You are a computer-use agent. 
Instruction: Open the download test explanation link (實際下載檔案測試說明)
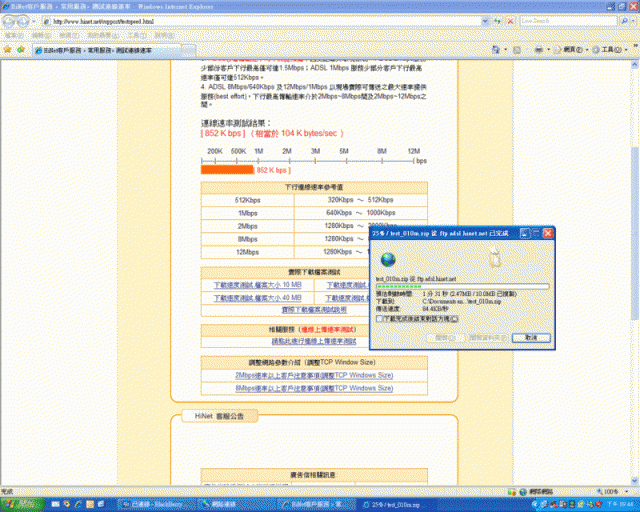coord(314,310)
